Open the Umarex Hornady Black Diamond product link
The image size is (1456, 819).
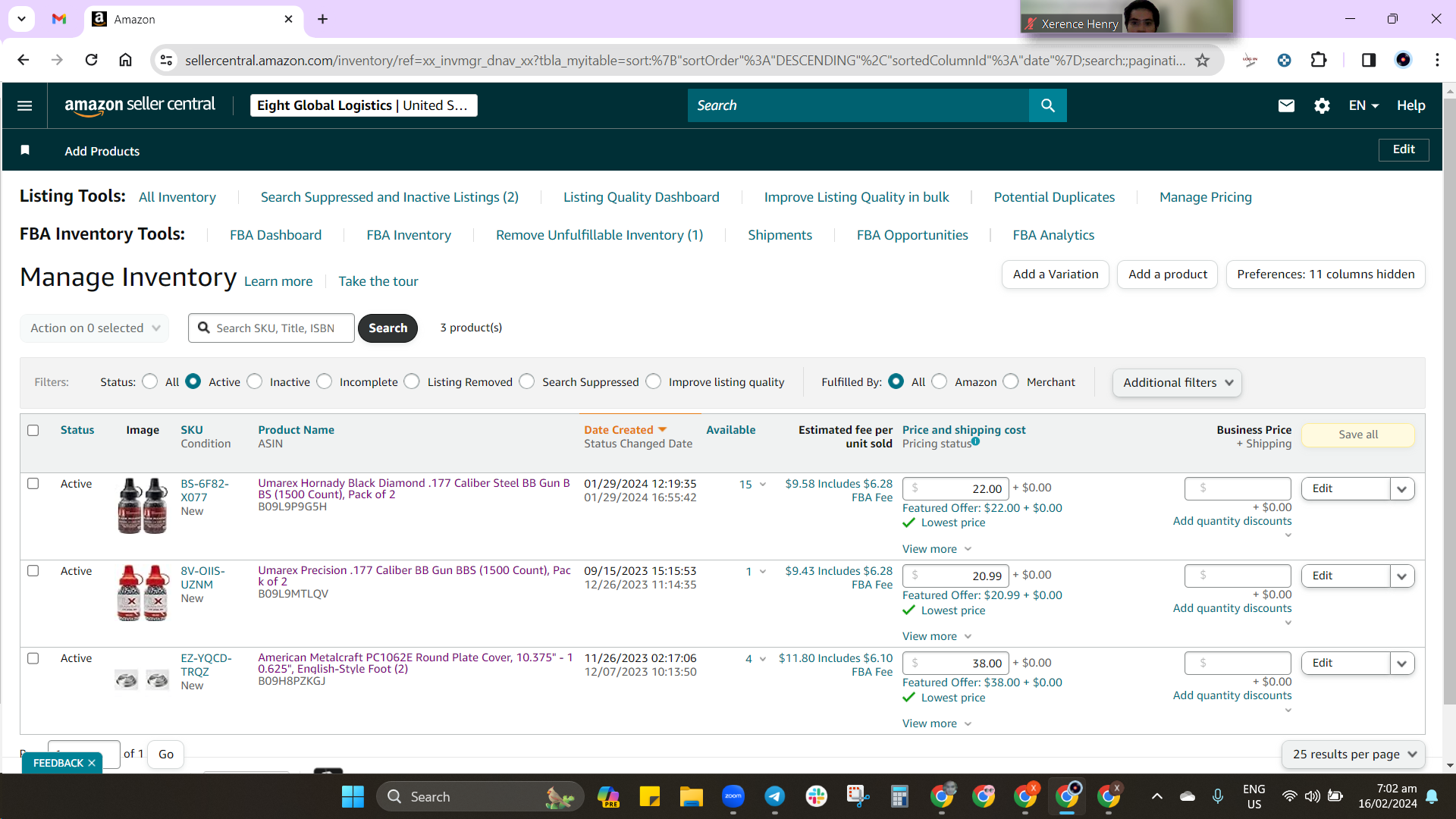pyautogui.click(x=414, y=488)
